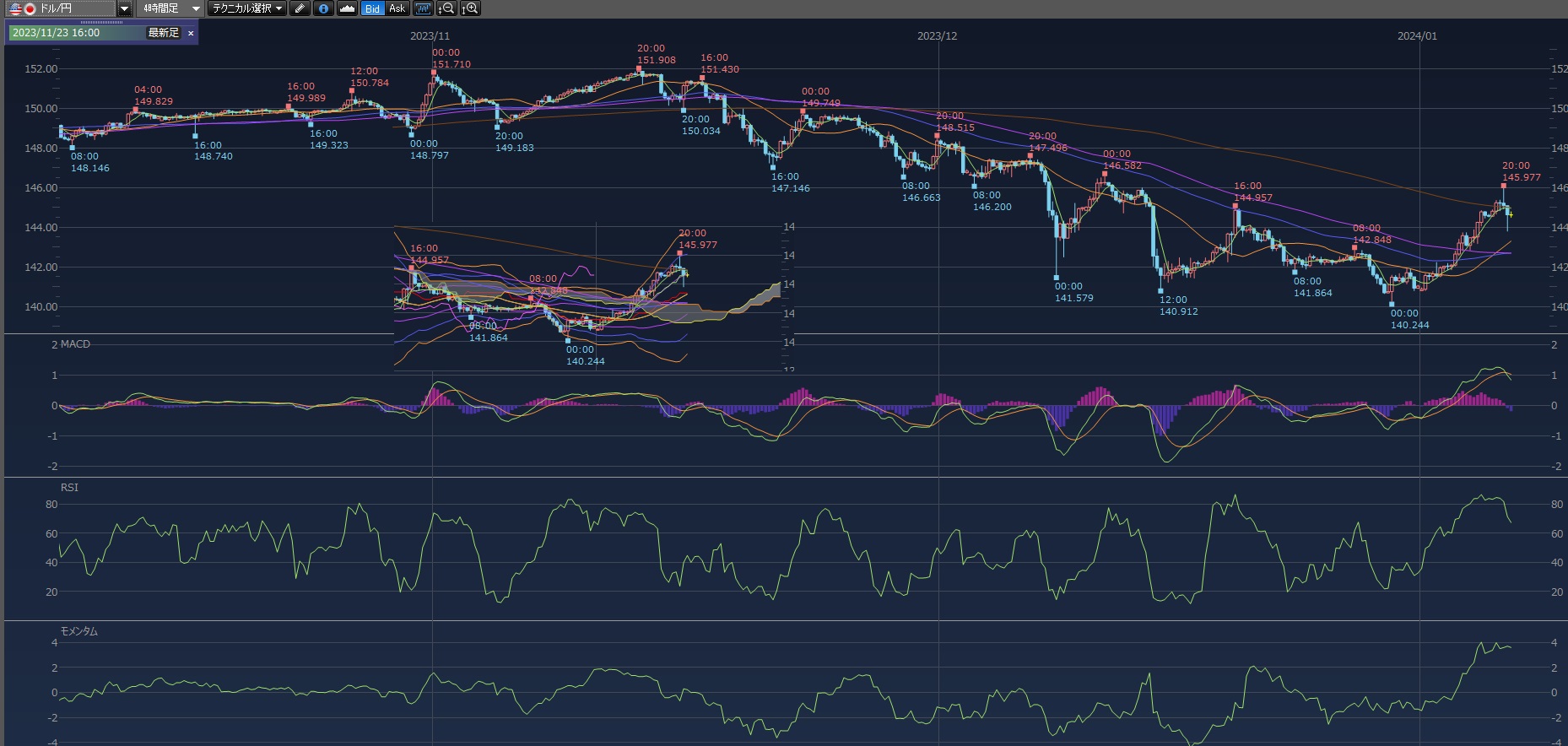Zoom out vertically with the minus magnifier
This screenshot has height=746, width=1568.
pyautogui.click(x=446, y=8)
